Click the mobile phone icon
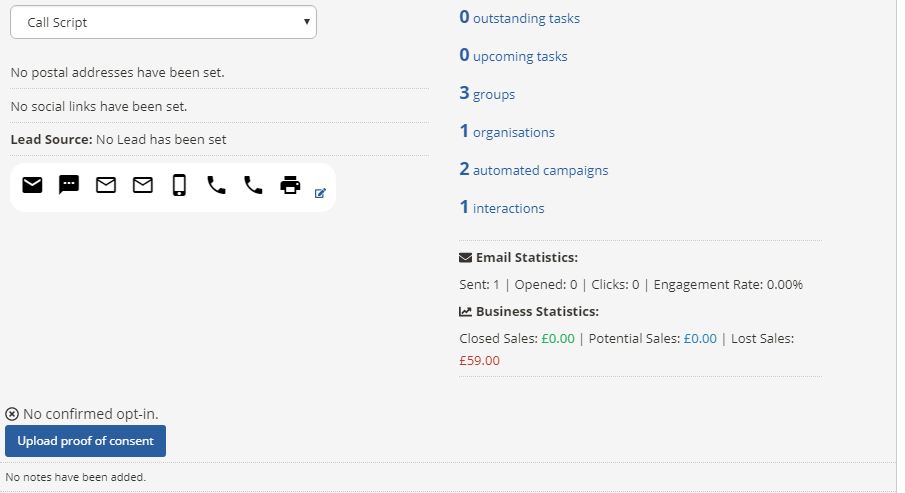Screen dimensions: 905x493 point(179,185)
